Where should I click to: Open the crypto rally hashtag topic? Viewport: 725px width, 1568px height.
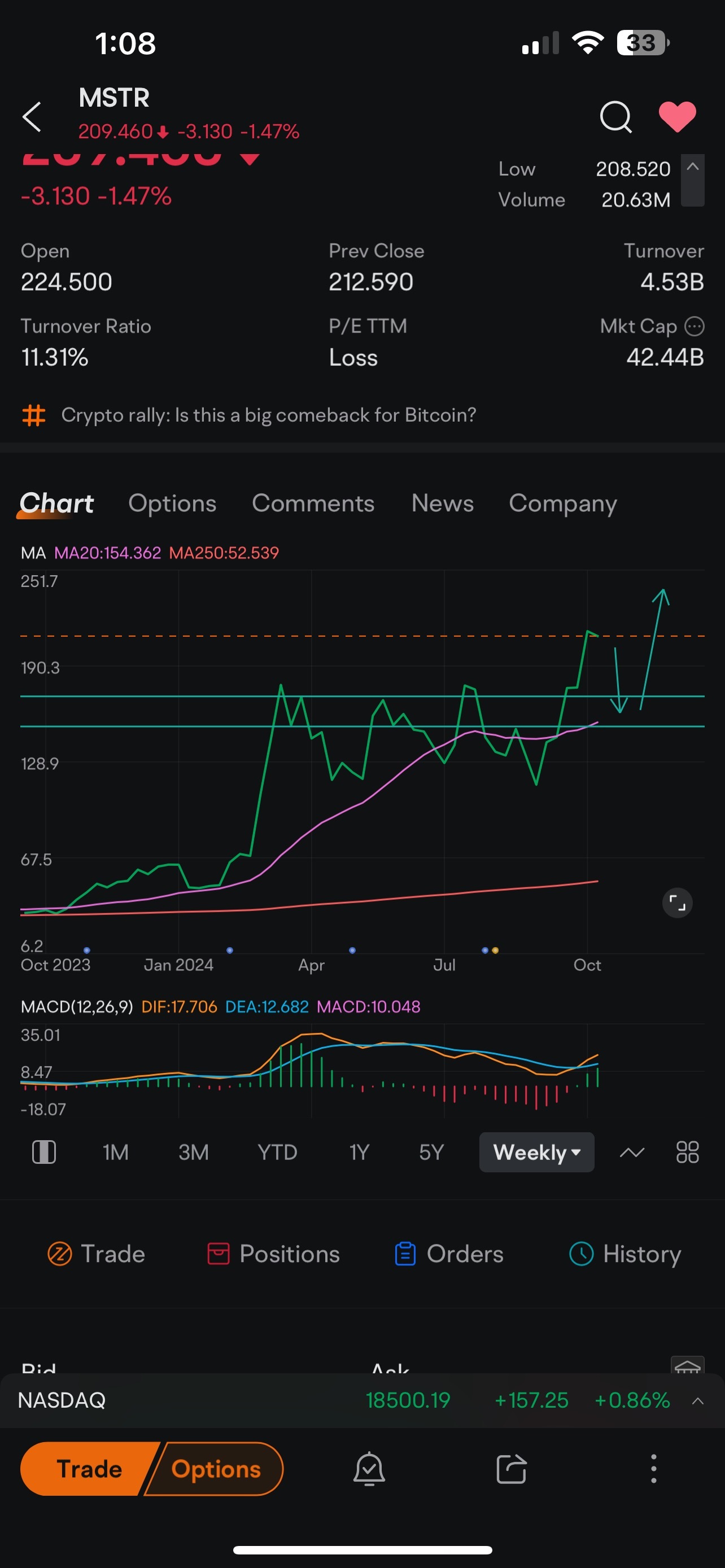[268, 415]
